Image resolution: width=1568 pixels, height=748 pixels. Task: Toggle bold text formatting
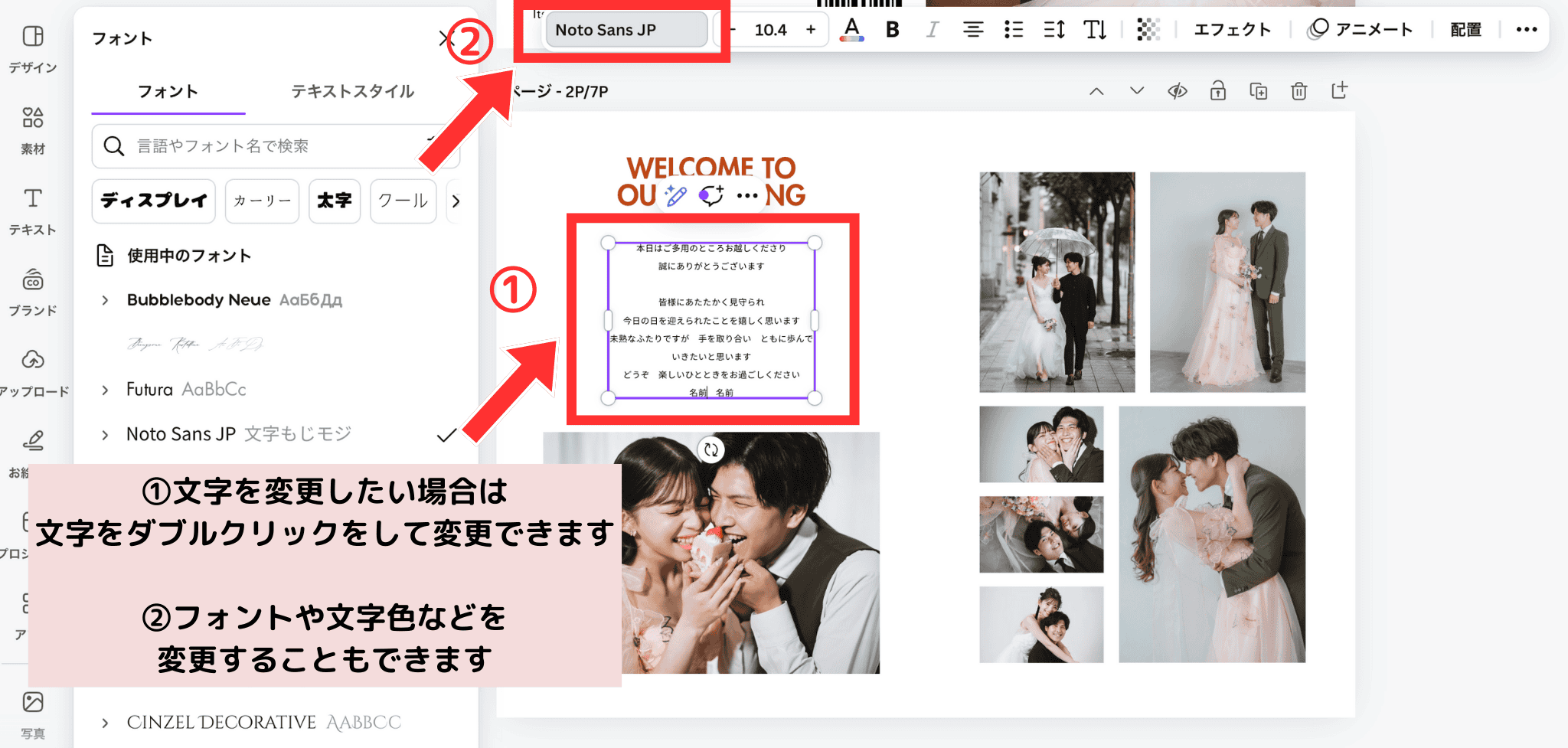pos(892,30)
